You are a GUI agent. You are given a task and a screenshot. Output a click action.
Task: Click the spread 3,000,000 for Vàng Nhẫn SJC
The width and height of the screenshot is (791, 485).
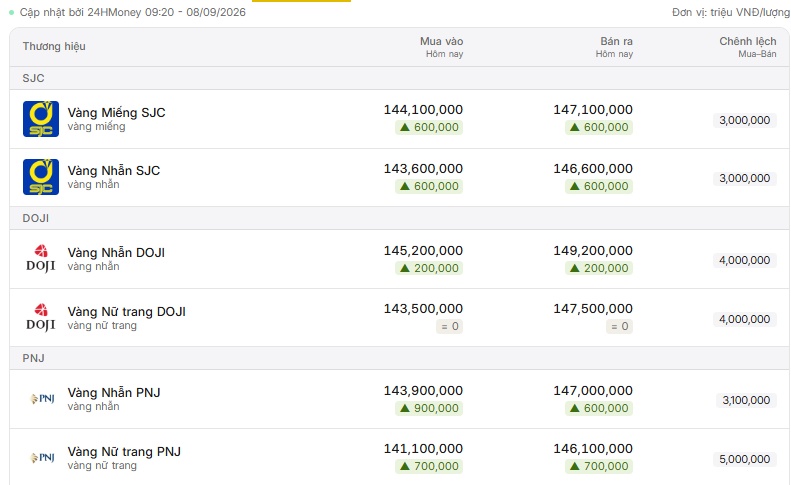pos(745,178)
